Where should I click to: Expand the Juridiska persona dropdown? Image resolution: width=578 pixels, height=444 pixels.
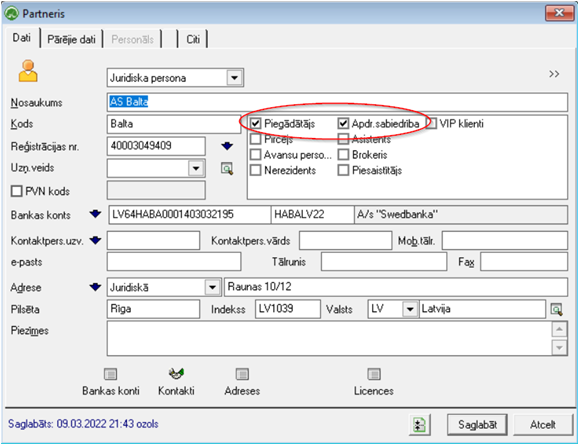pos(234,78)
